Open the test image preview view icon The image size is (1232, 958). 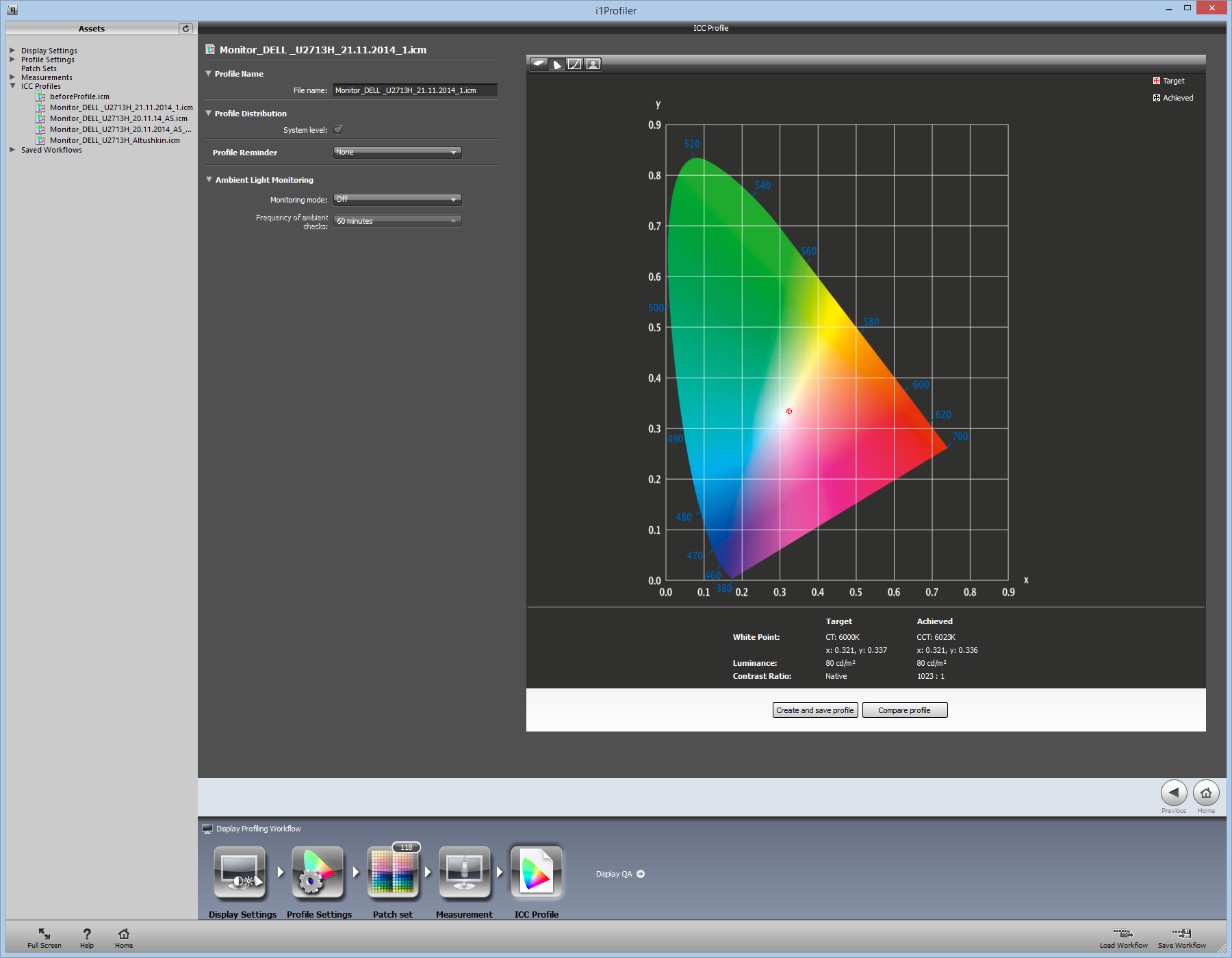point(593,64)
